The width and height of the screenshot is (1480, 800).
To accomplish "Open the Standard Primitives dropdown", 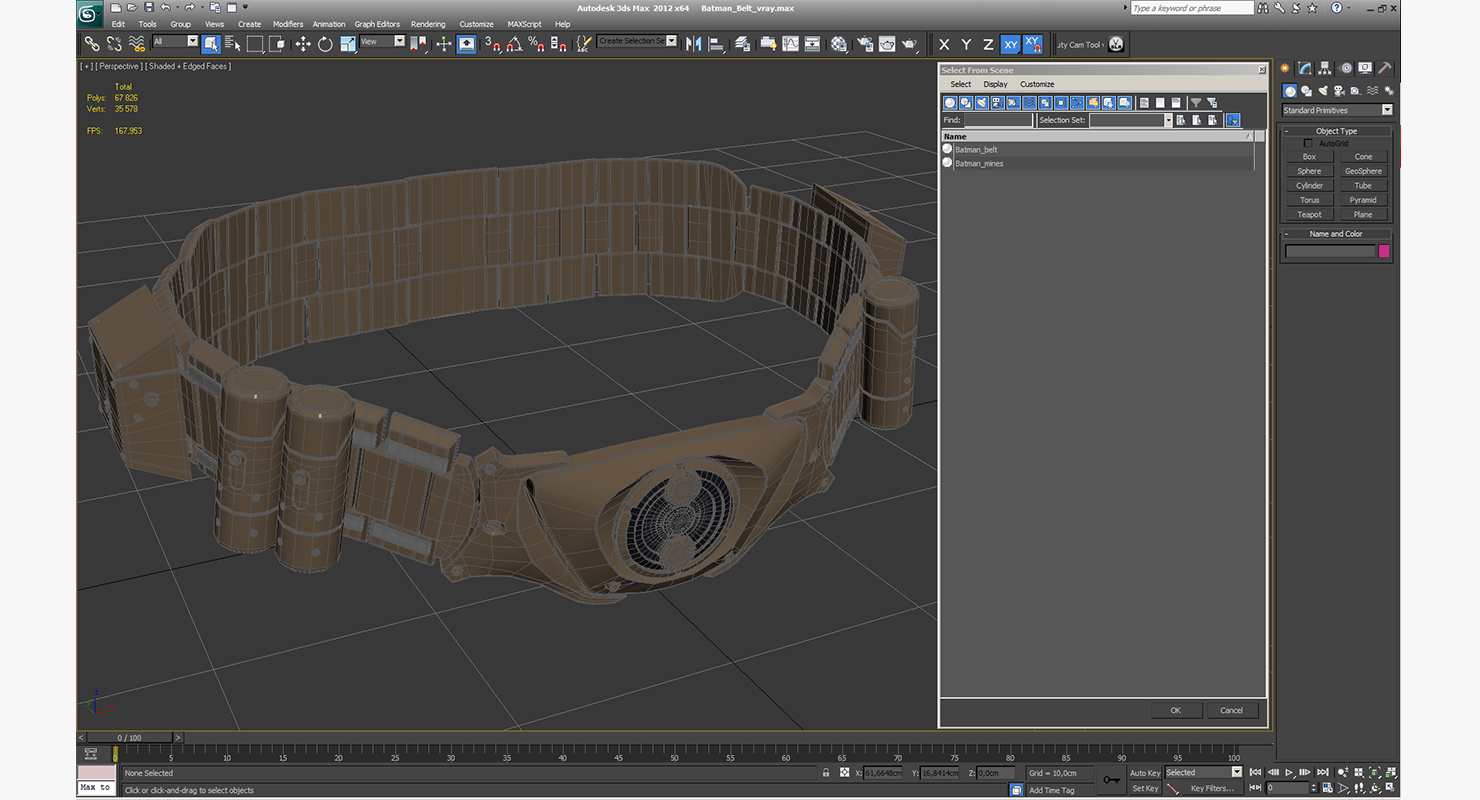I will coord(1337,110).
